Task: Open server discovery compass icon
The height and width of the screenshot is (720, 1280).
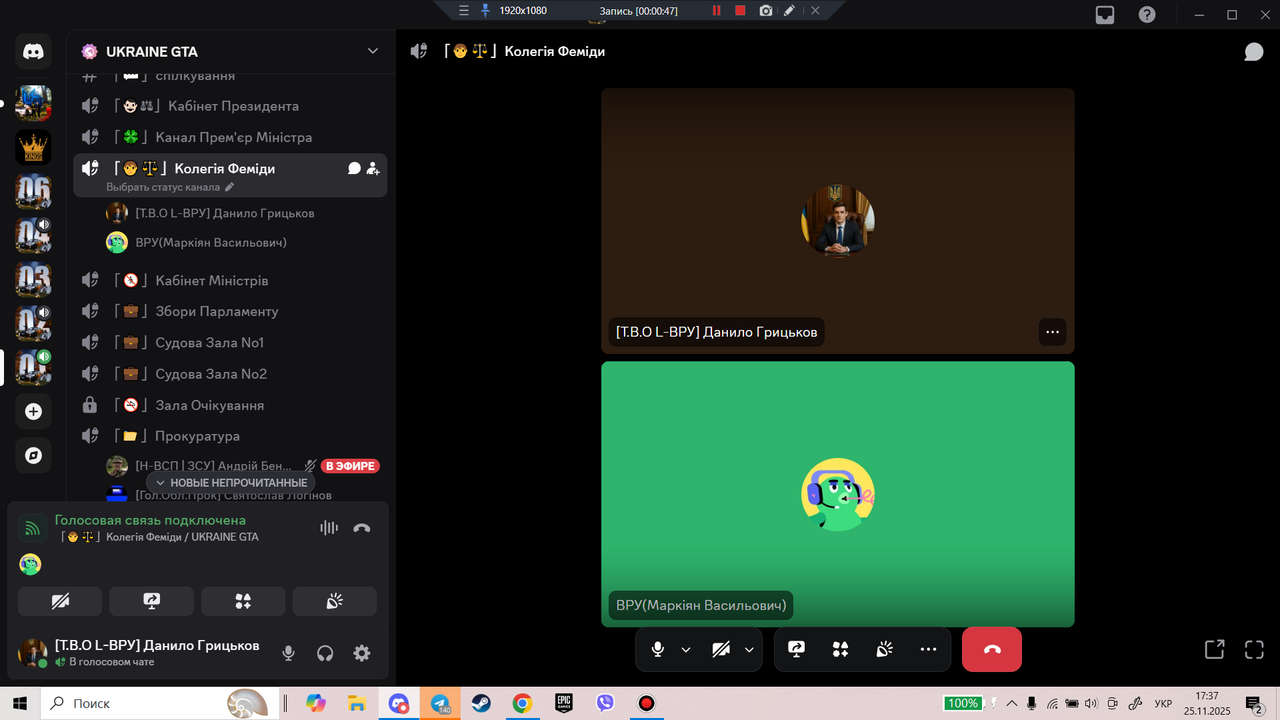Action: pyautogui.click(x=33, y=455)
